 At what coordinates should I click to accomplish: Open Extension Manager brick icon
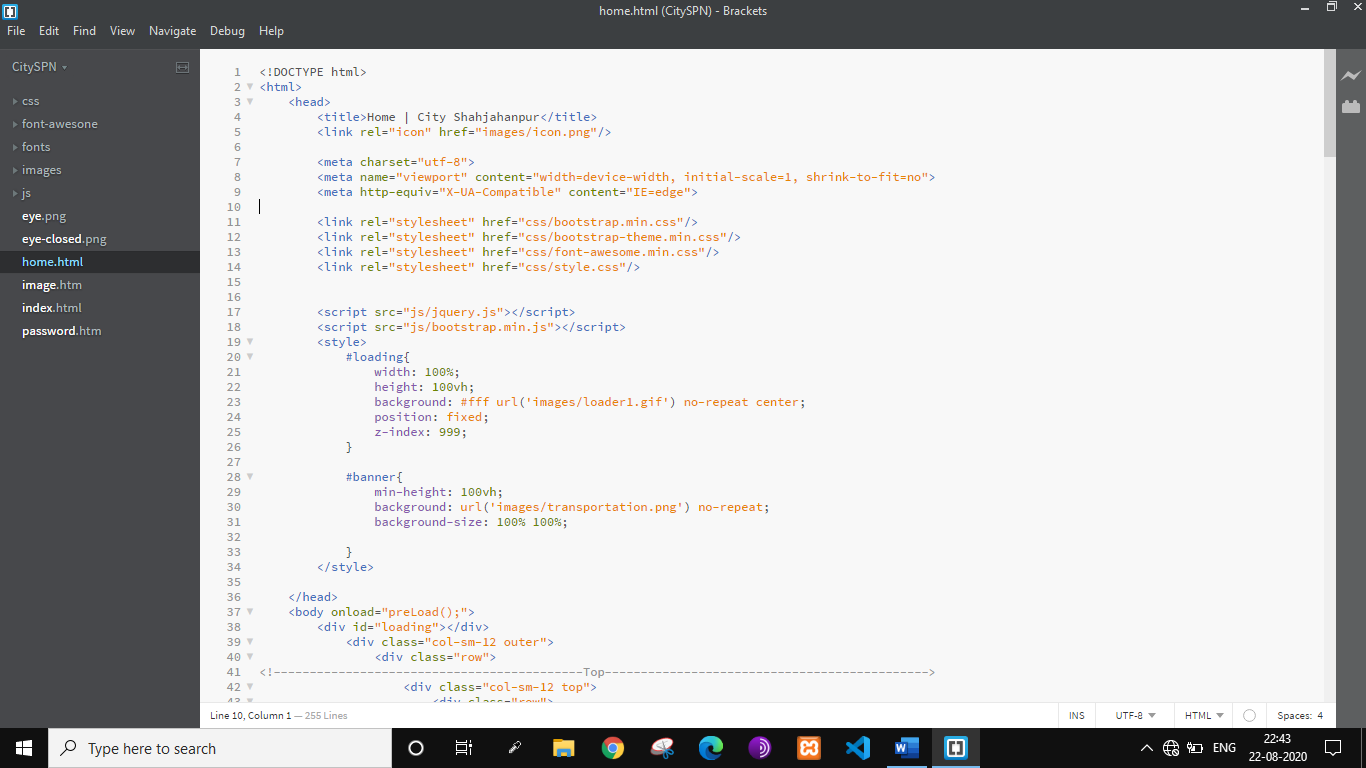pos(1351,106)
